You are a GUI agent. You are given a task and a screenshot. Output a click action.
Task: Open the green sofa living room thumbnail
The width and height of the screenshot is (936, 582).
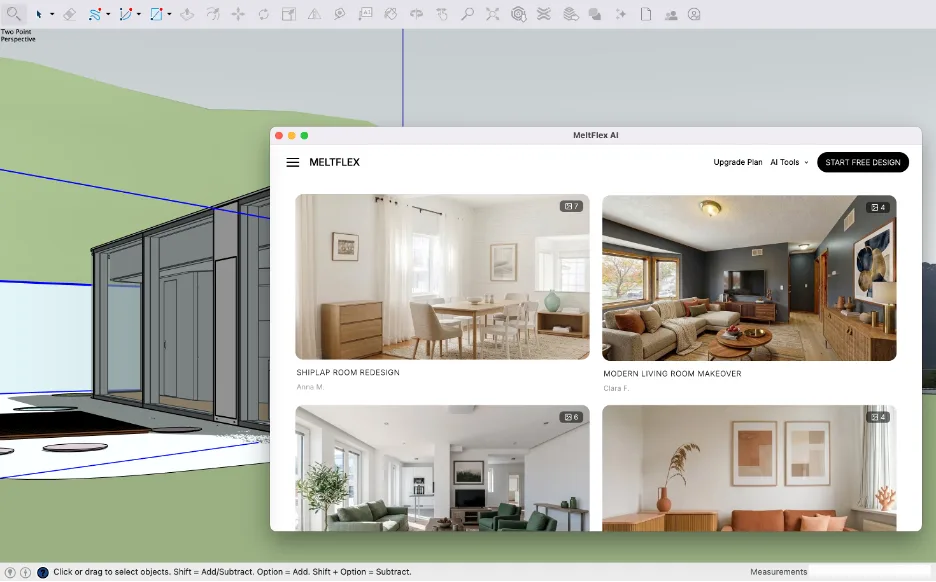[x=442, y=468]
